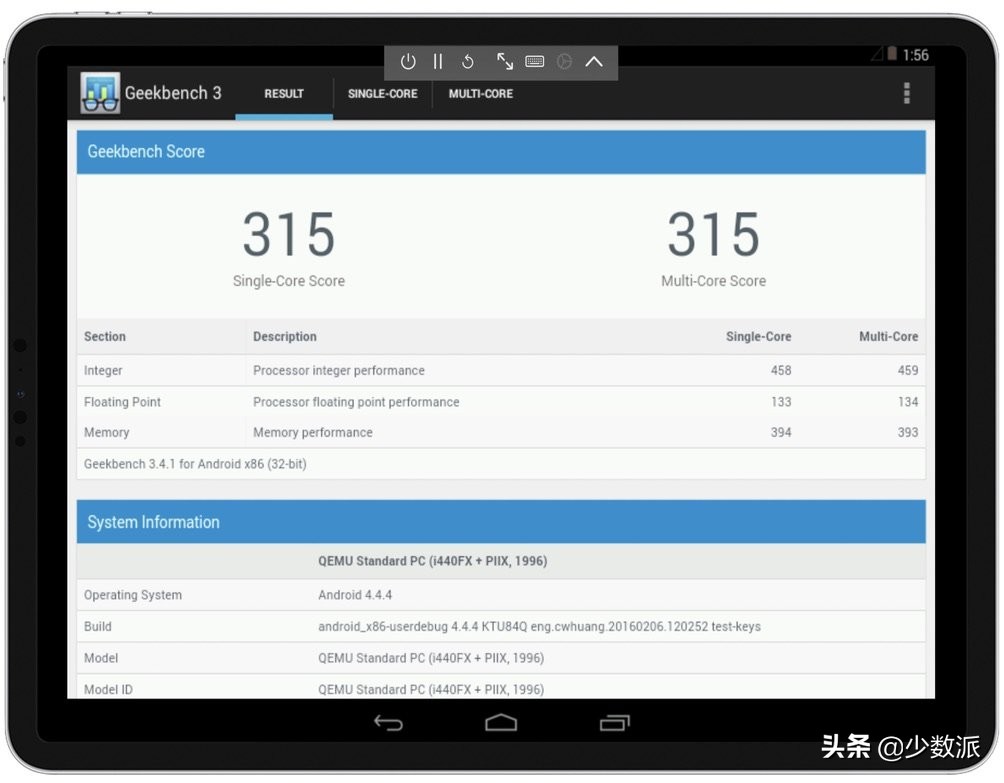
Task: Switch to the RESULT tab
Action: (284, 93)
